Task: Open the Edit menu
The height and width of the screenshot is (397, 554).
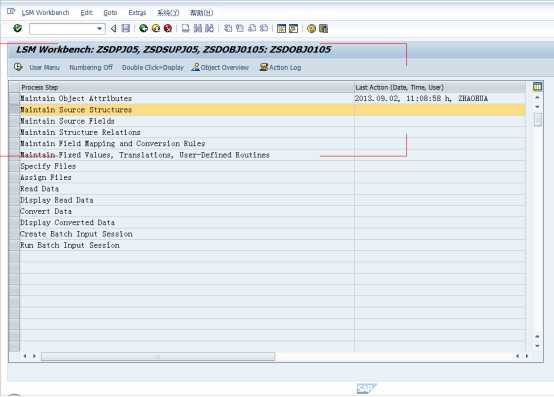Action: pyautogui.click(x=86, y=13)
